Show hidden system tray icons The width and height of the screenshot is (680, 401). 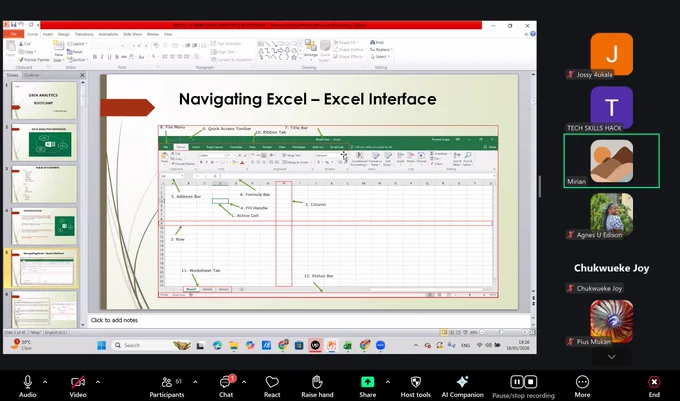click(416, 345)
